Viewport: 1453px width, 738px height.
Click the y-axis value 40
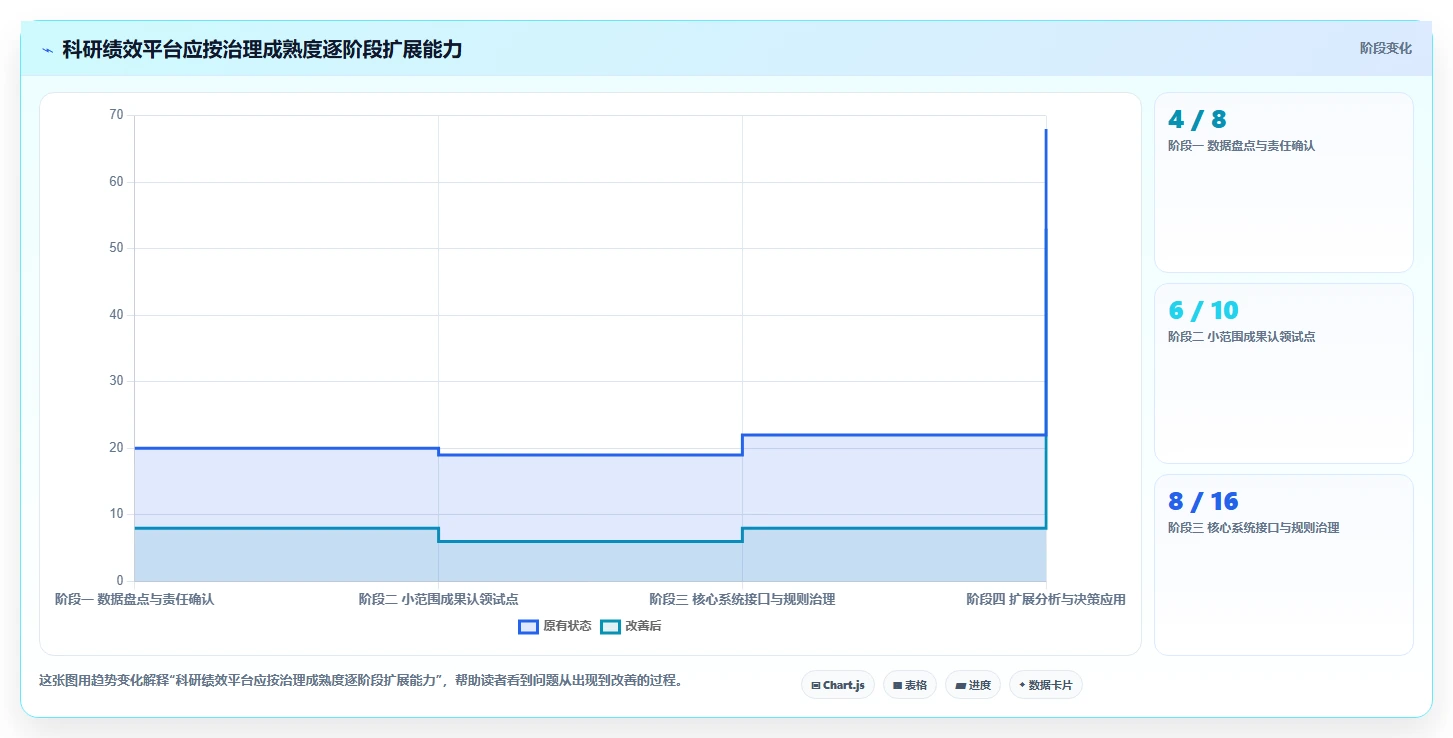click(116, 315)
